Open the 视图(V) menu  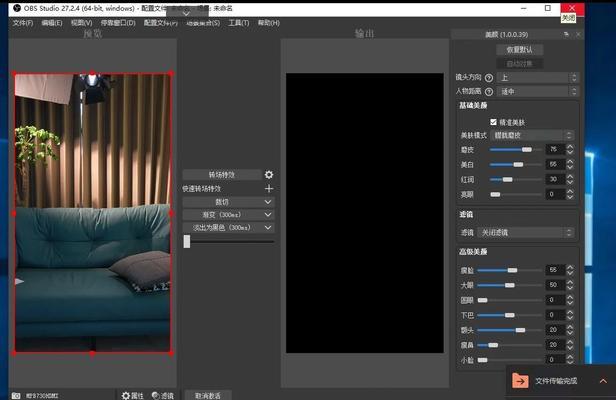click(81, 23)
